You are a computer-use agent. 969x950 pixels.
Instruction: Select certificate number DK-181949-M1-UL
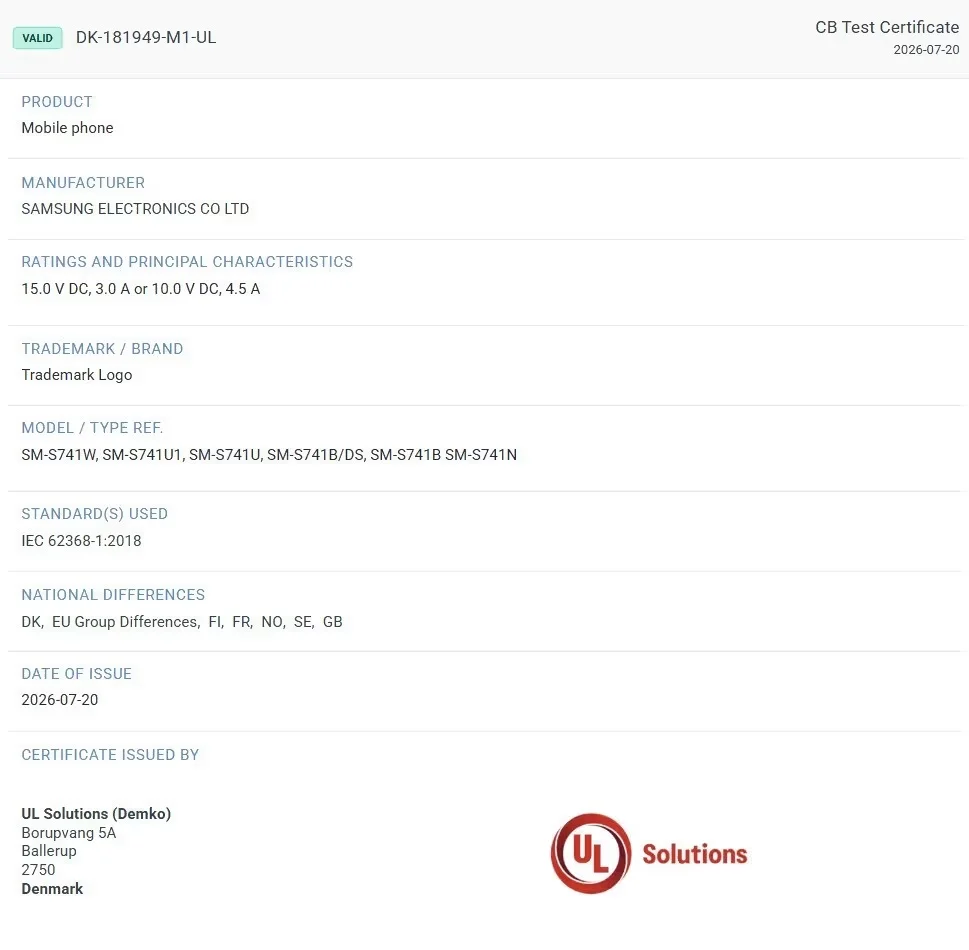(146, 37)
